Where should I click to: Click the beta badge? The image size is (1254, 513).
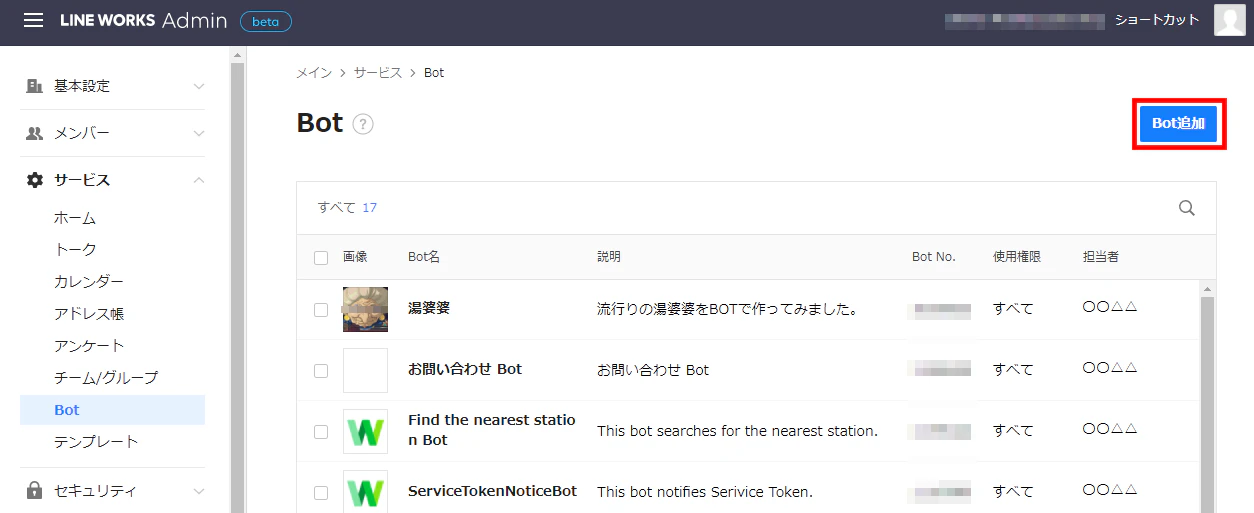pos(265,21)
